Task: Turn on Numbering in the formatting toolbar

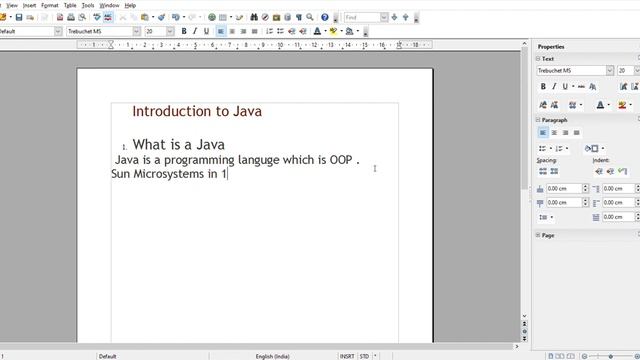Action: 269,31
